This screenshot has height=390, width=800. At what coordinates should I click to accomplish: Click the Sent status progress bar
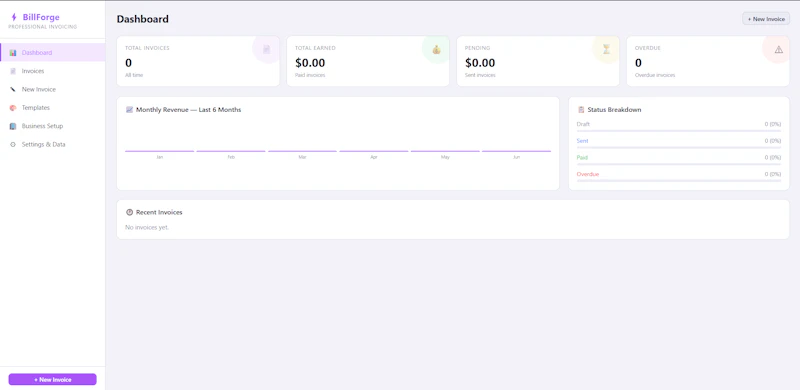pyautogui.click(x=679, y=148)
